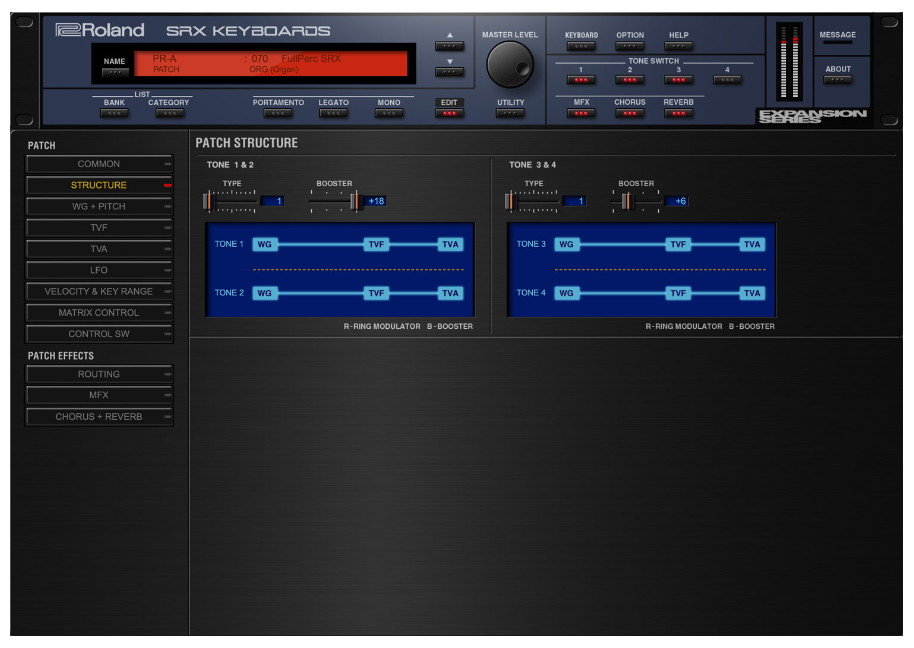
Task: Toggle Tone Switch 1
Action: click(581, 80)
